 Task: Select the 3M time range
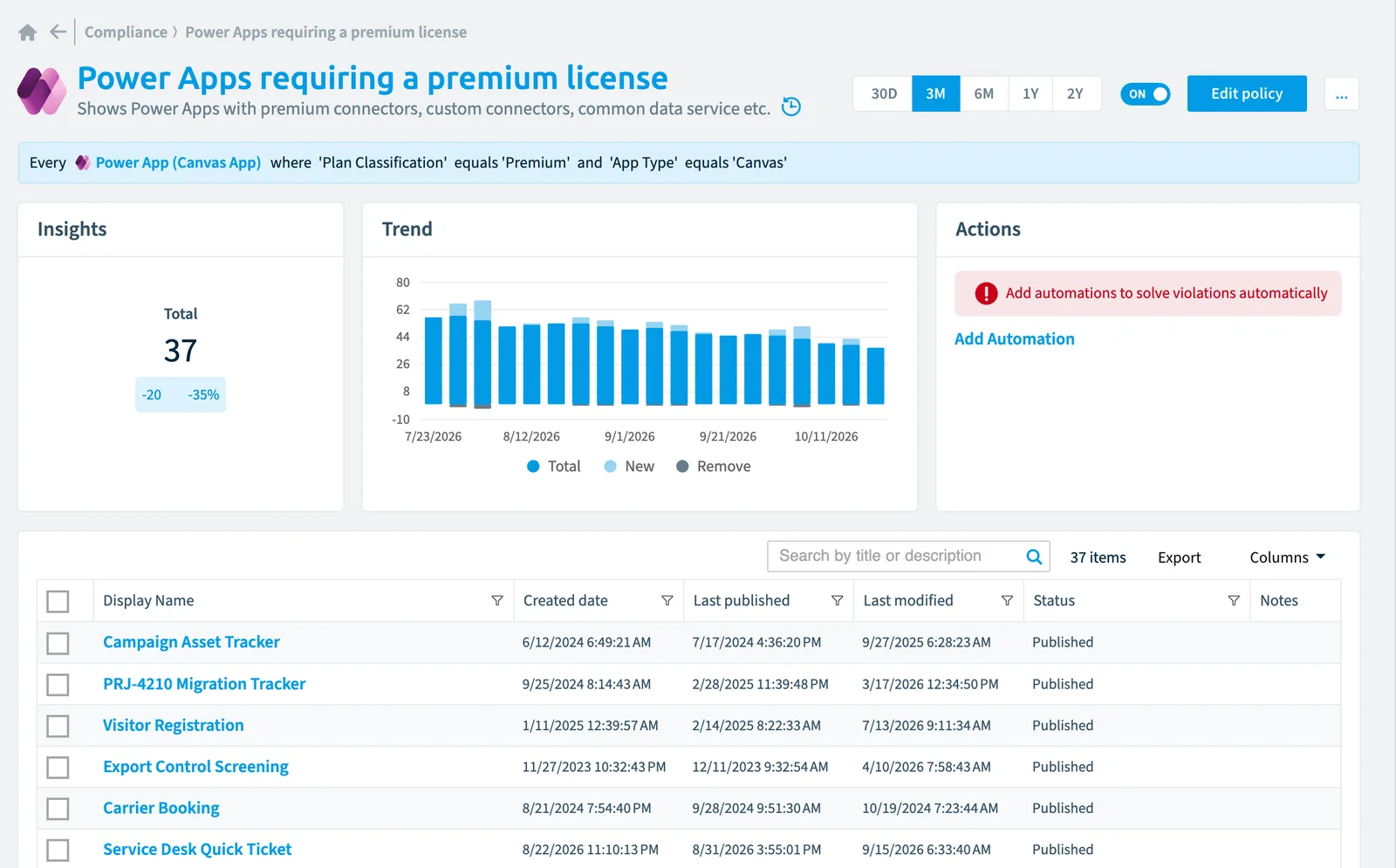[936, 94]
